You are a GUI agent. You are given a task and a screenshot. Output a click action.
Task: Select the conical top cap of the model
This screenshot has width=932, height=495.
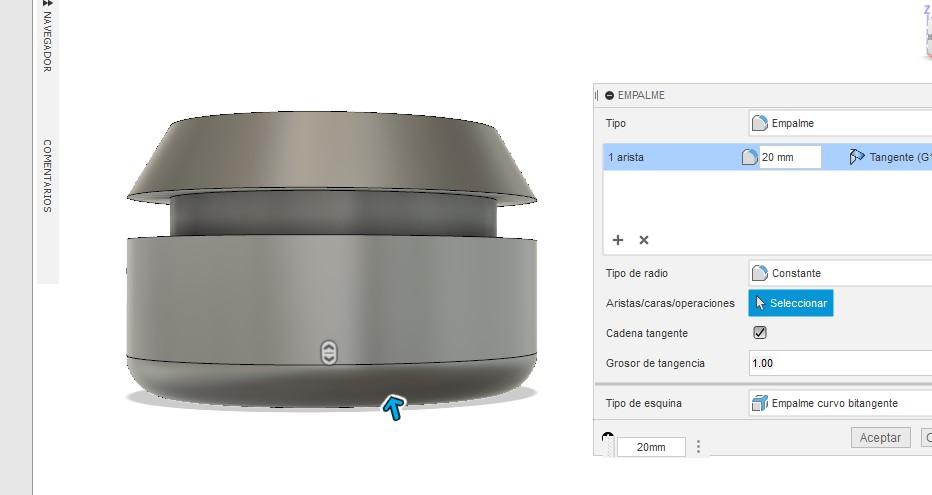click(332, 155)
